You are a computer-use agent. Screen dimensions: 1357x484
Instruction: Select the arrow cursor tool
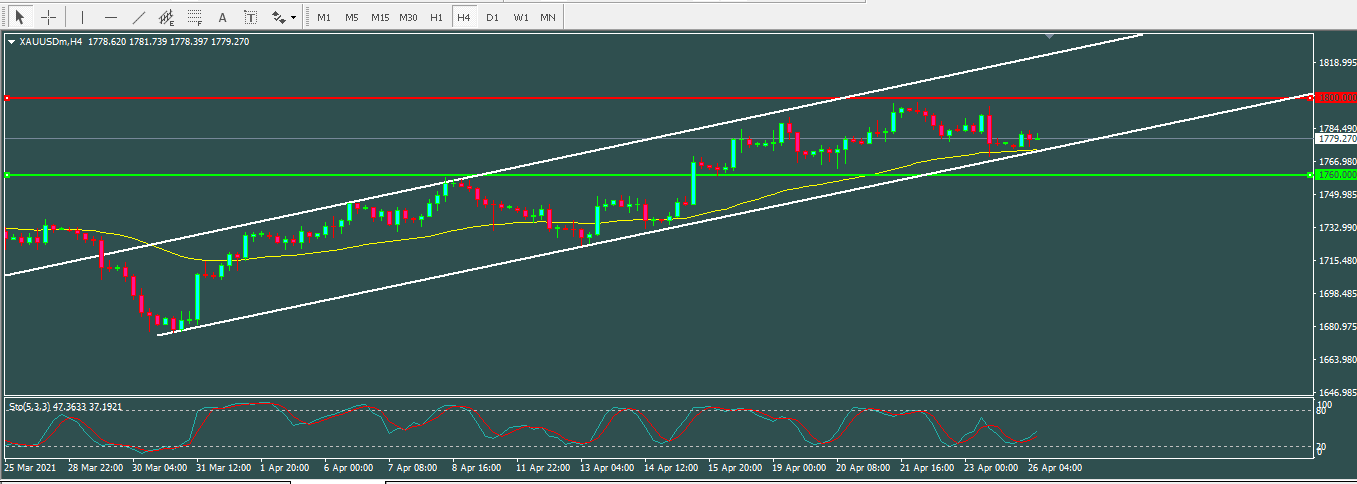[x=18, y=17]
